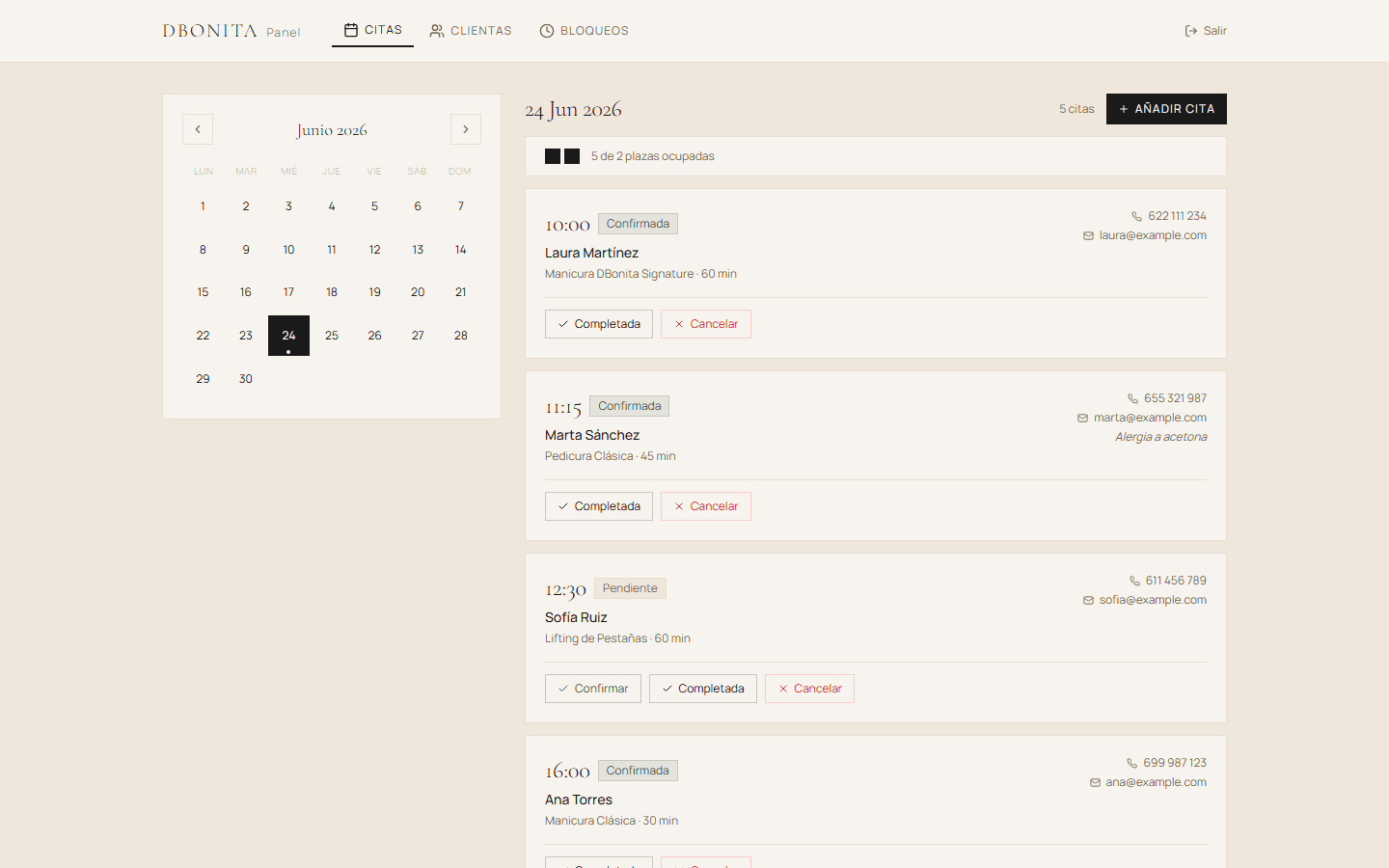Click client name Sofía Ruiz
The height and width of the screenshot is (868, 1389).
[576, 617]
